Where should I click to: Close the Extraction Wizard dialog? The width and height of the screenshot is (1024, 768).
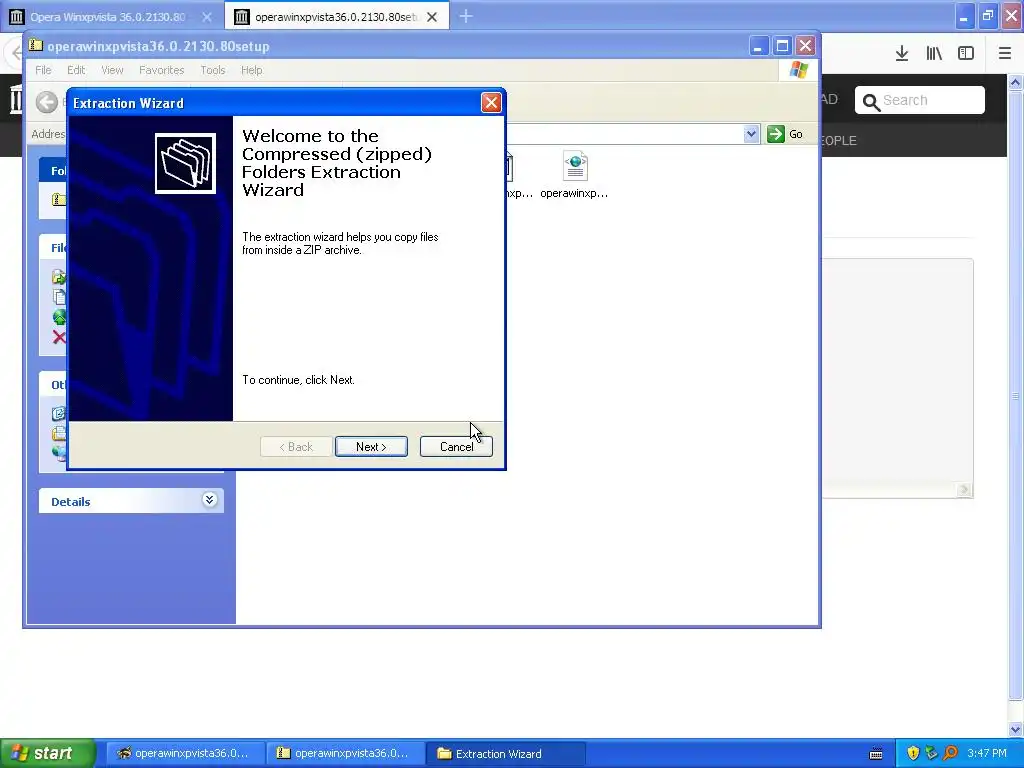pyautogui.click(x=491, y=103)
